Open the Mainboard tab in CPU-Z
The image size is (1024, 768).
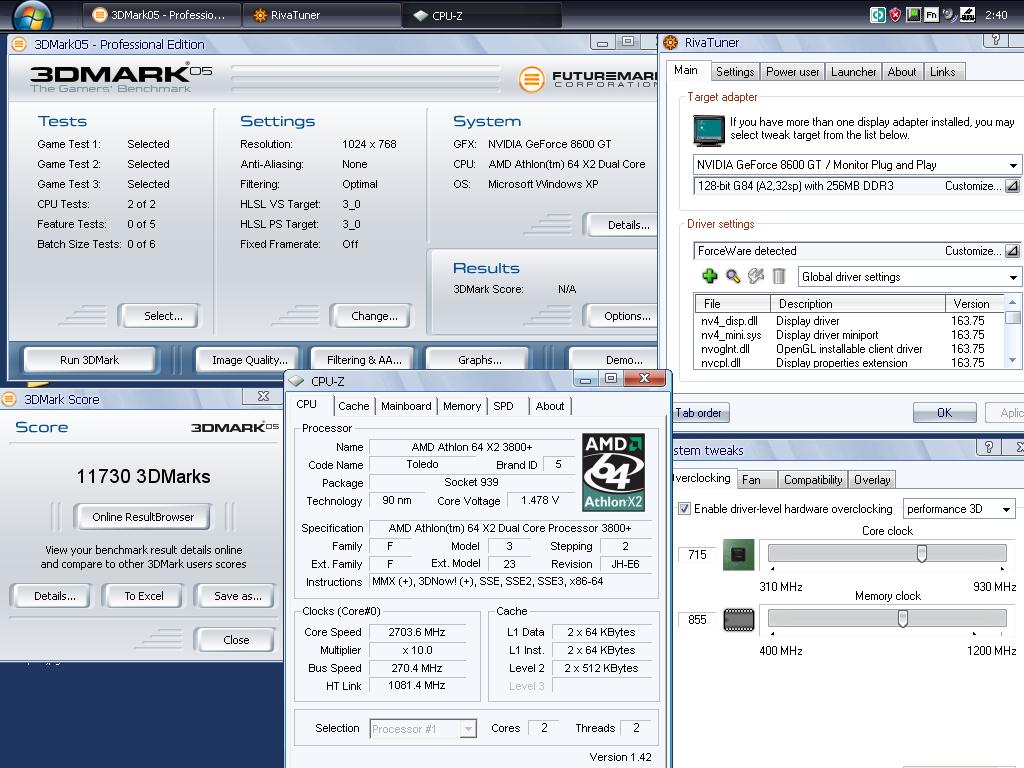click(406, 406)
